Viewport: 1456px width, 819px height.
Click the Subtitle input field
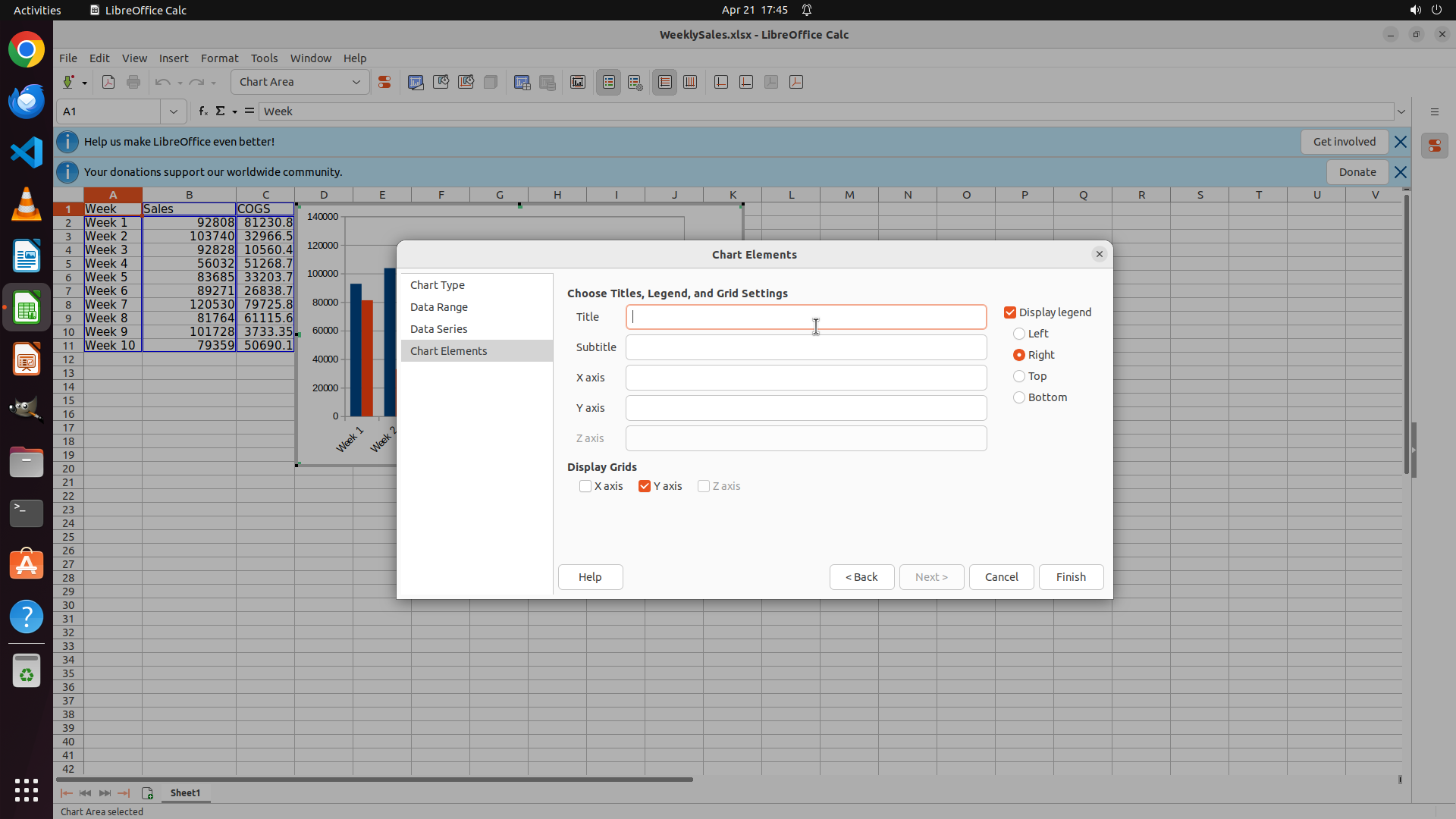(805, 347)
